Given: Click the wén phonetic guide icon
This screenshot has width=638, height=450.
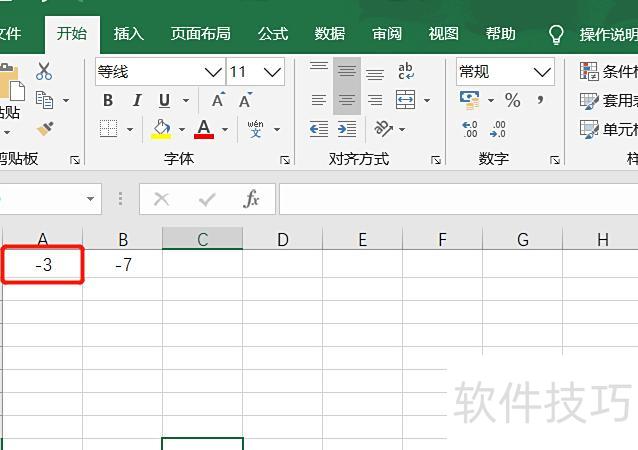Looking at the screenshot, I should pyautogui.click(x=255, y=129).
